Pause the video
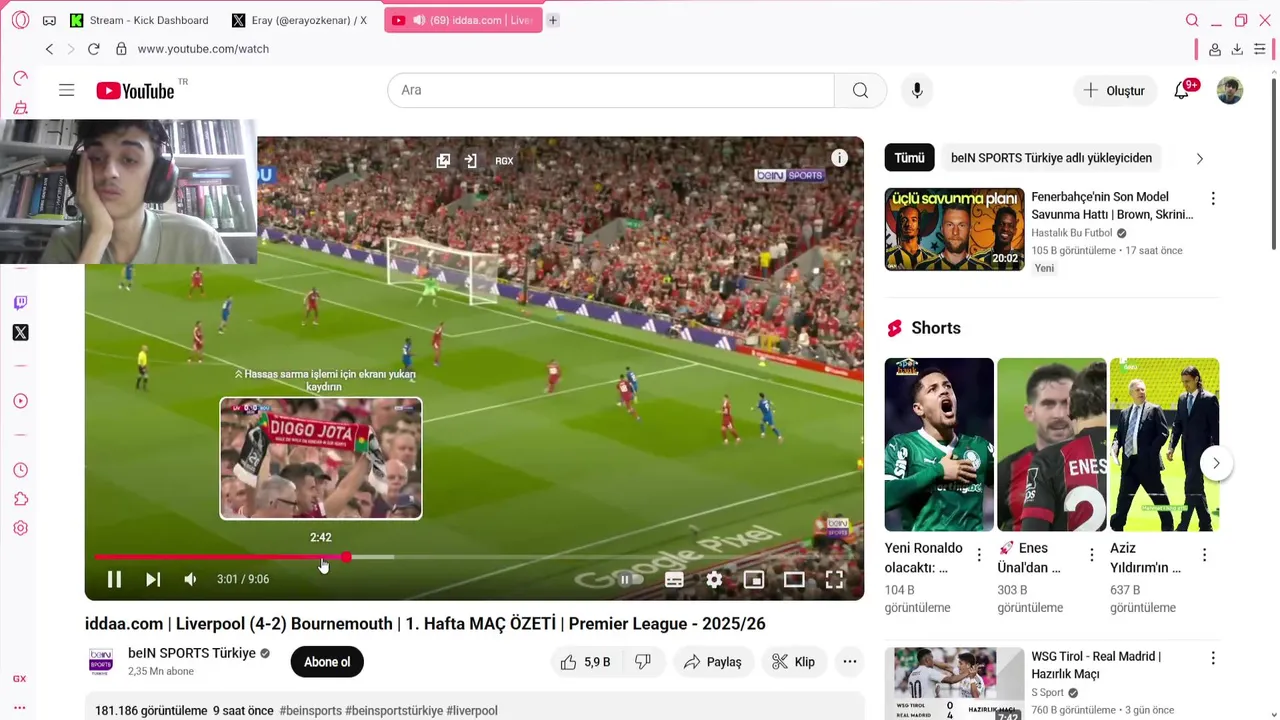Screen dimensions: 1280x720 tap(114, 579)
